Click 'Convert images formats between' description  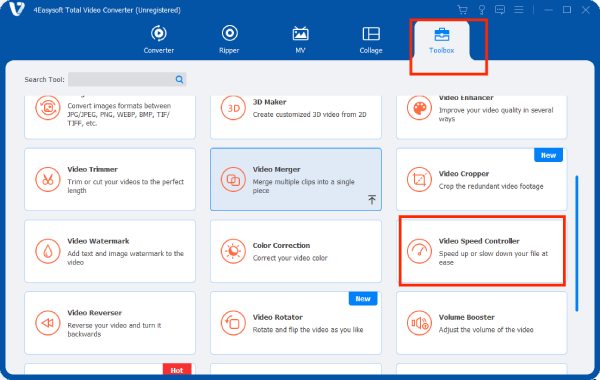pos(119,114)
